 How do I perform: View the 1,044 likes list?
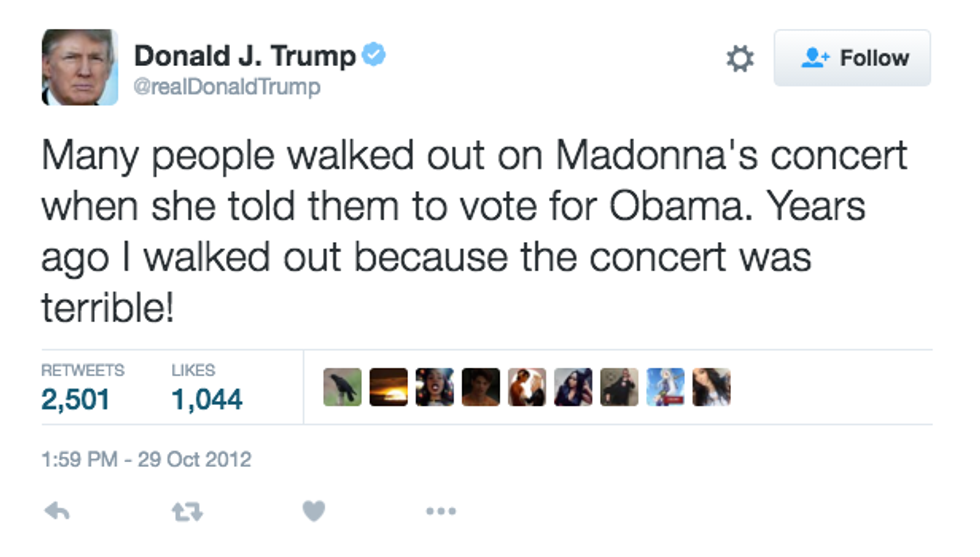pos(207,400)
